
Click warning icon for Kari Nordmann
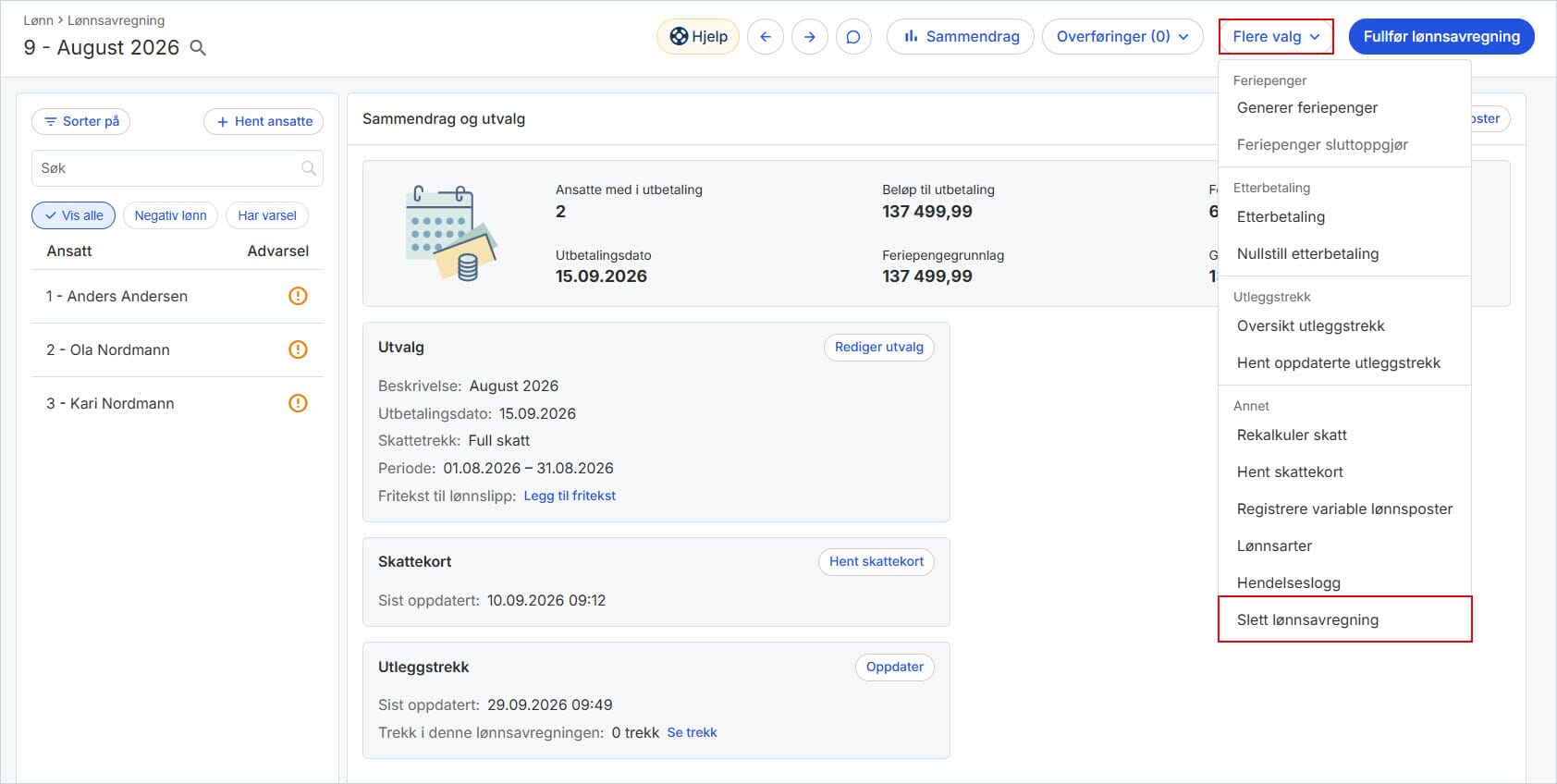click(x=298, y=403)
